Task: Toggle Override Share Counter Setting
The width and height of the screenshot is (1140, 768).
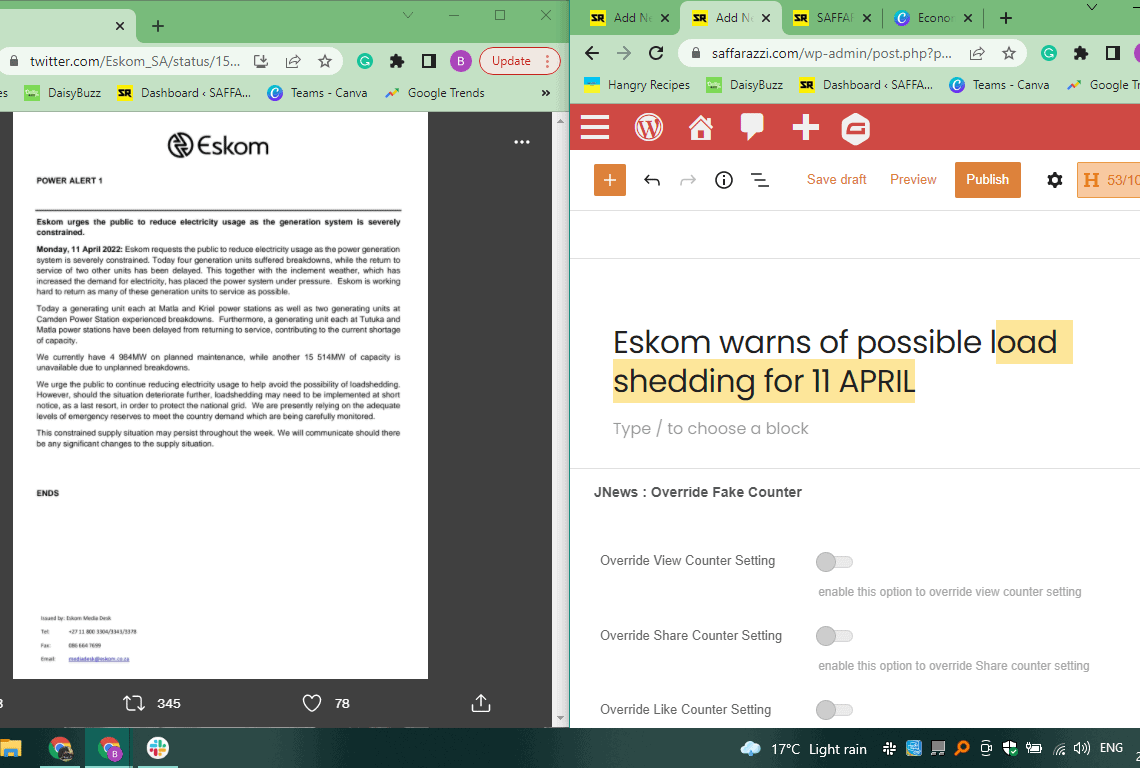Action: 834,636
